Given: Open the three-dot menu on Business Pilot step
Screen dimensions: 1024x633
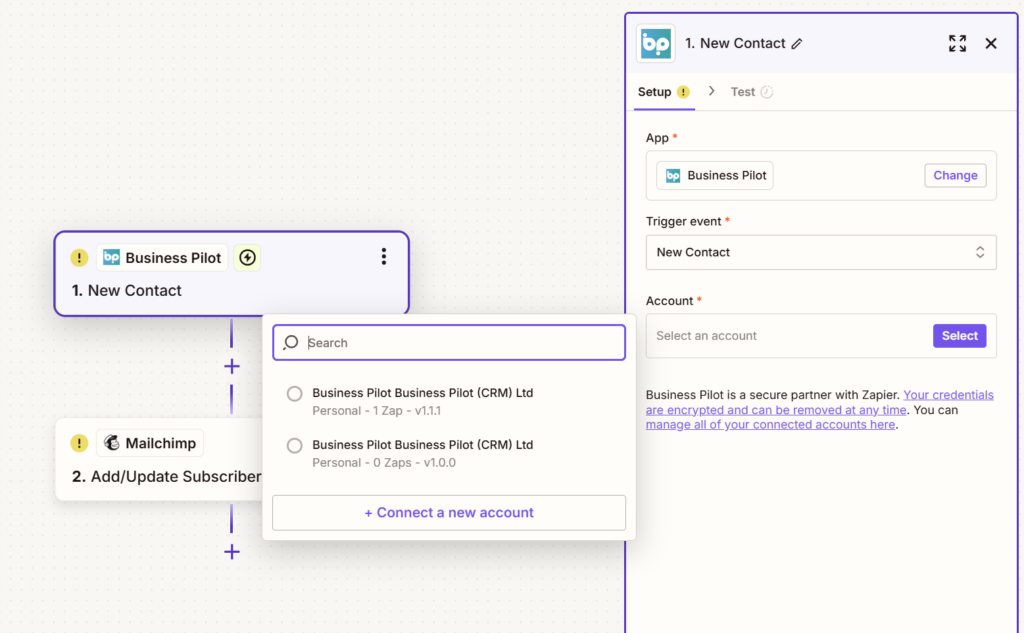Looking at the screenshot, I should pos(384,257).
